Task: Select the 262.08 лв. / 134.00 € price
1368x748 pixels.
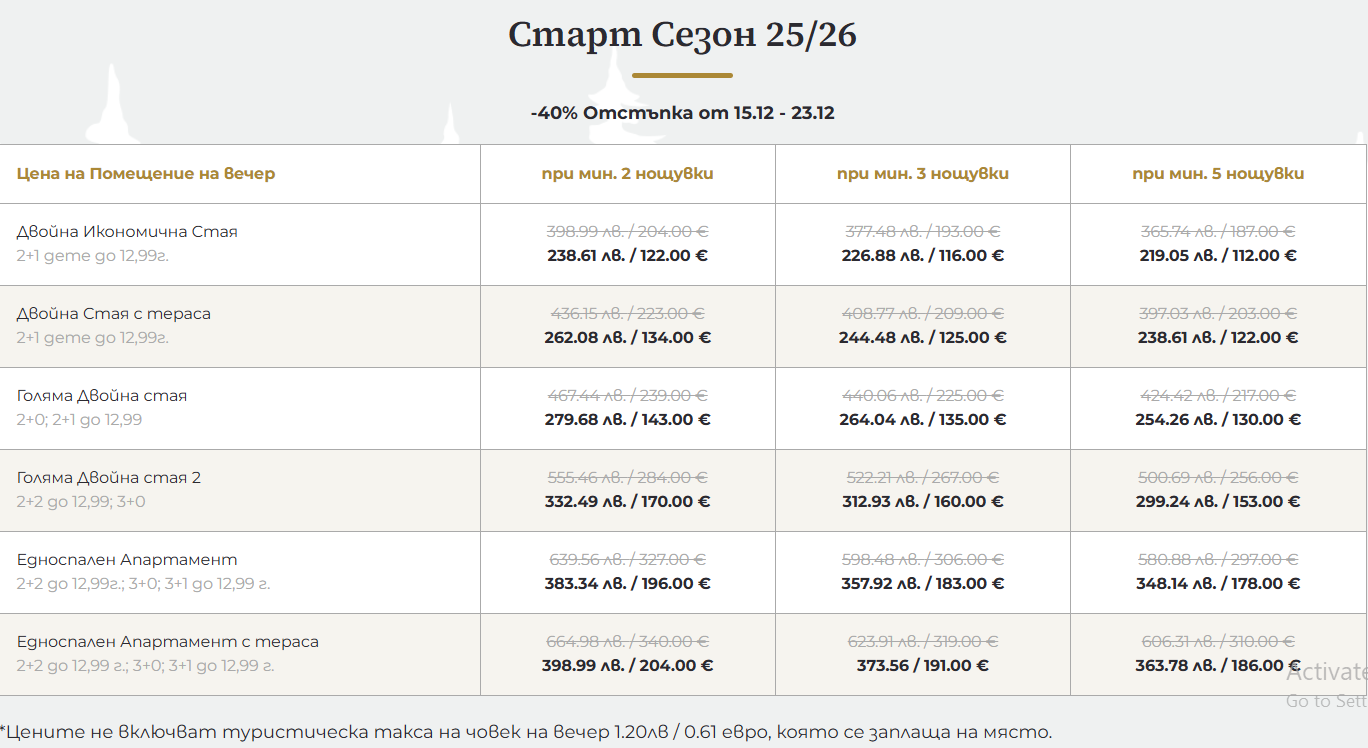Action: [627, 338]
